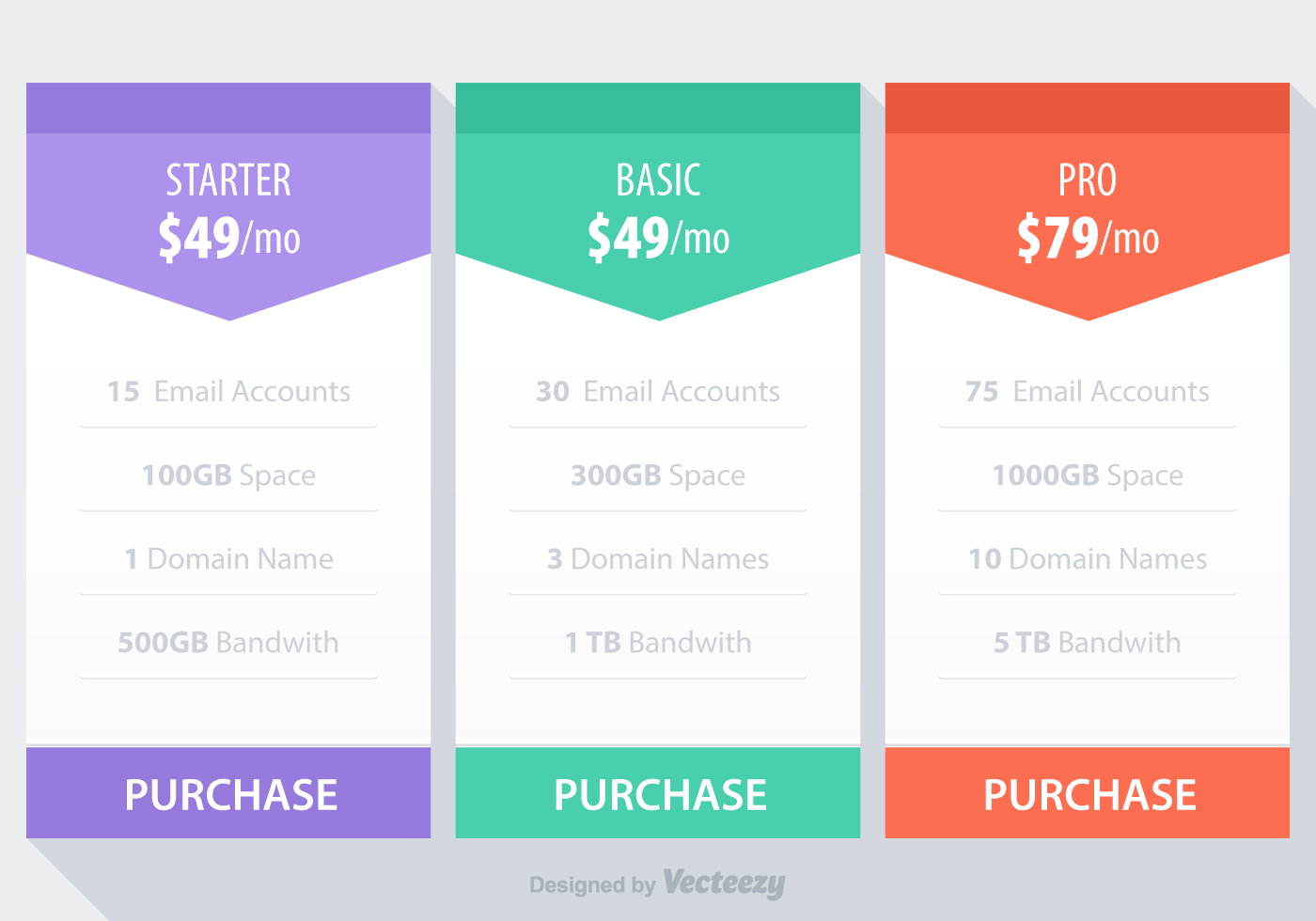The image size is (1316, 921).
Task: Click the Basic $49/mo price
Action: (658, 237)
